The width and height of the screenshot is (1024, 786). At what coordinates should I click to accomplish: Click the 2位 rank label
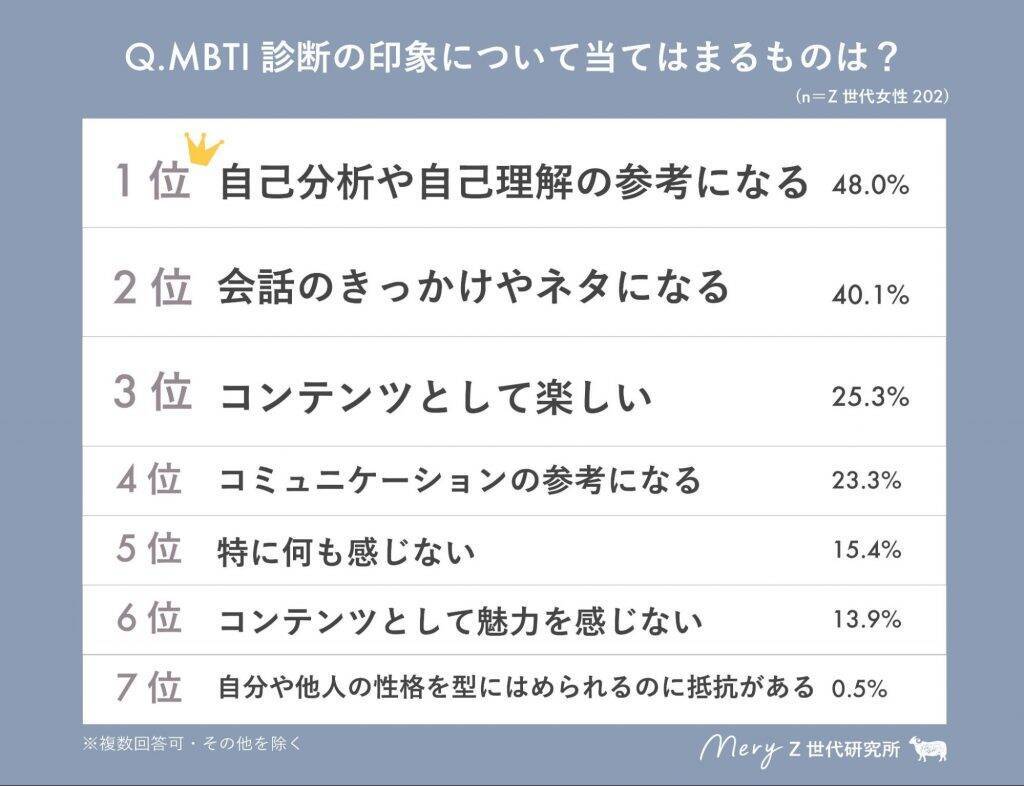click(x=152, y=289)
